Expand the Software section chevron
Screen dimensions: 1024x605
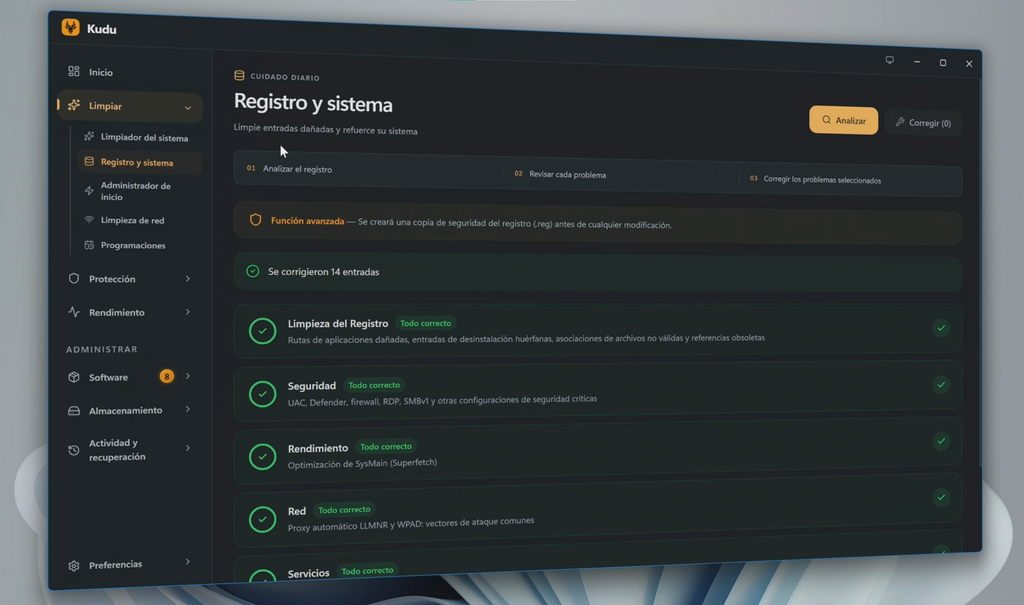[187, 376]
